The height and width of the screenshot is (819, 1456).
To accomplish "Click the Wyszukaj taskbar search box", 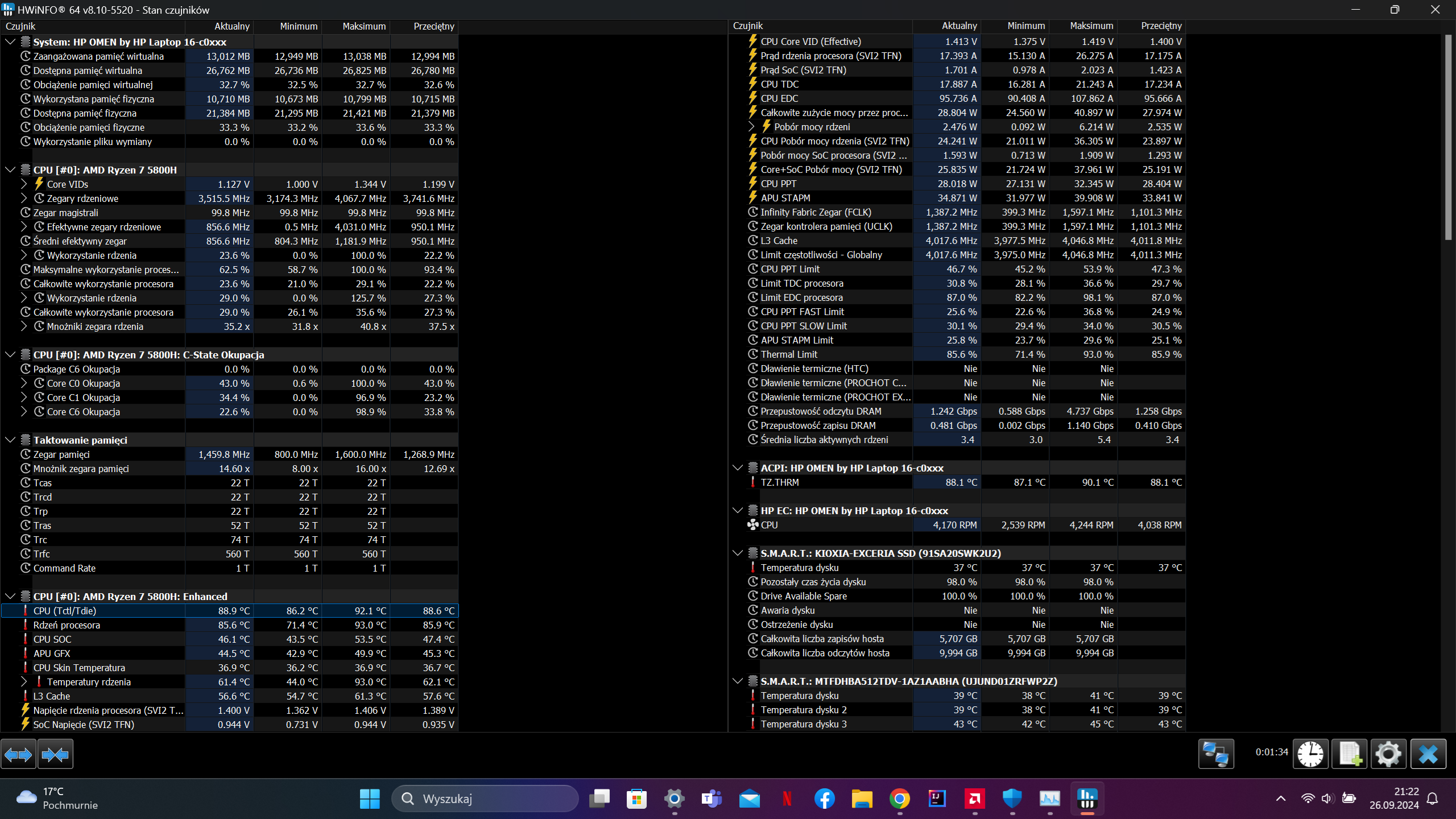I will click(x=485, y=799).
